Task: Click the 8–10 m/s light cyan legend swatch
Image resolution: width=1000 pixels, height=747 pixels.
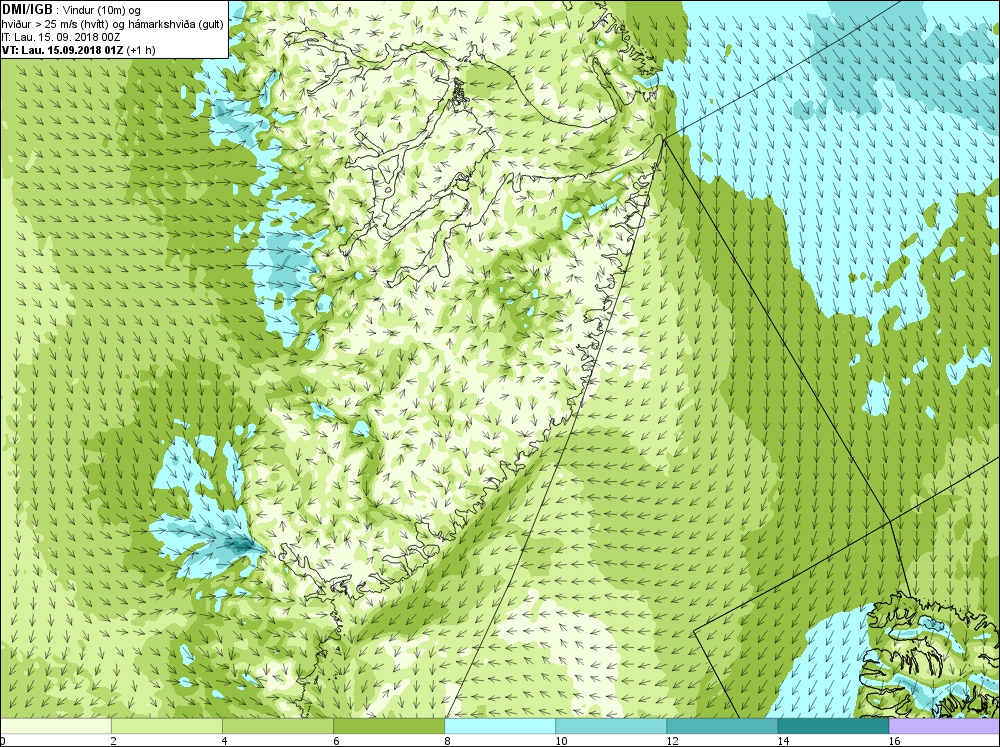Action: (x=500, y=726)
